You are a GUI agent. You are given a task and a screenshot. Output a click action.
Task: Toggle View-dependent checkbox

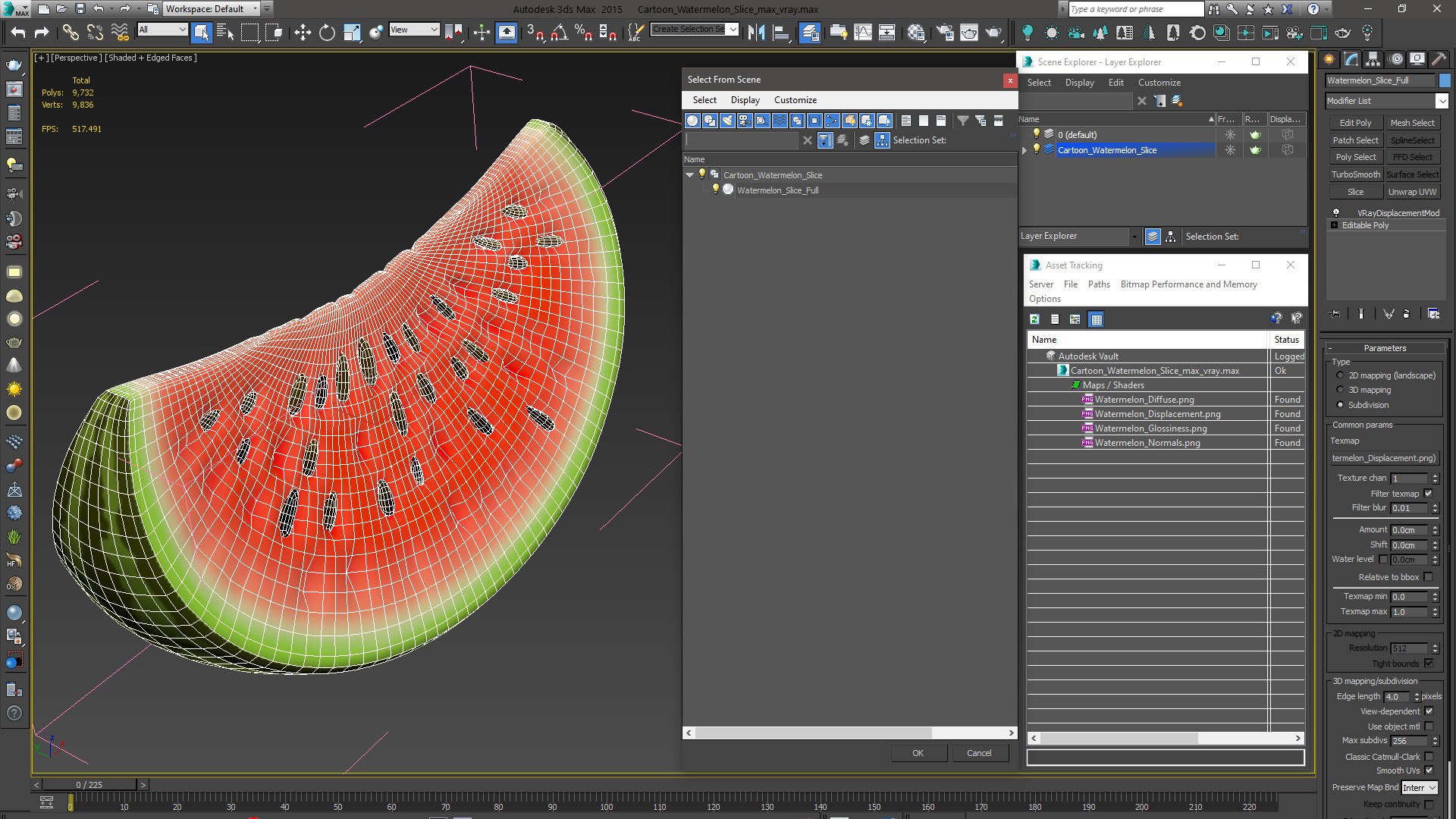1429,711
